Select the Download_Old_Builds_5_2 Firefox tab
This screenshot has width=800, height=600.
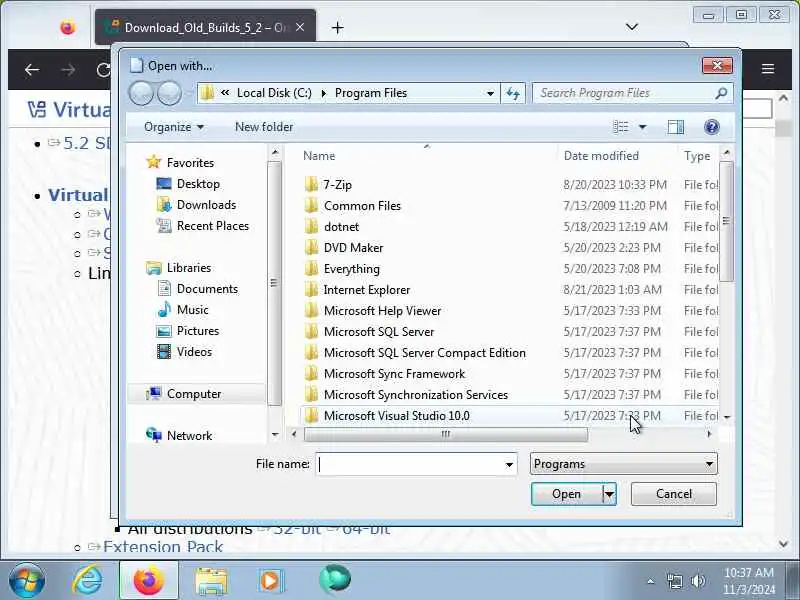click(x=205, y=28)
